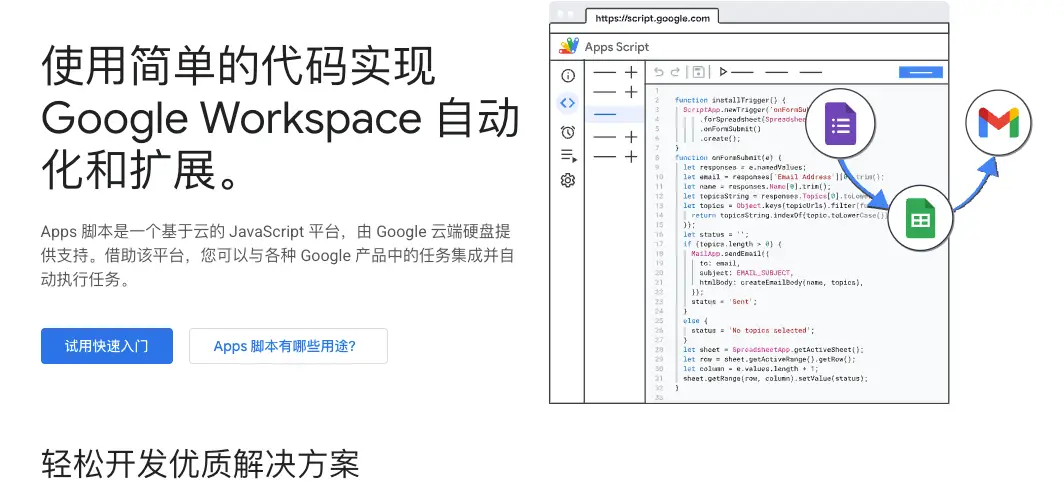The height and width of the screenshot is (484, 1064).
Task: Click the paragraph beginning Apps 脚本是一个基于云的
Action: pos(276,255)
